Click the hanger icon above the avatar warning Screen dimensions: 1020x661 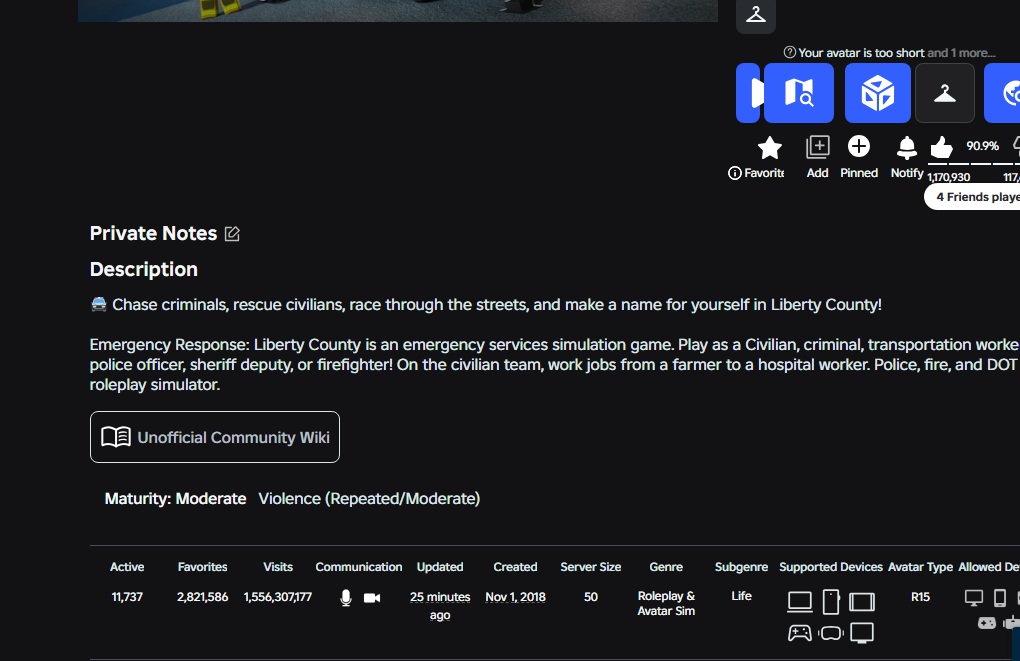[x=756, y=14]
